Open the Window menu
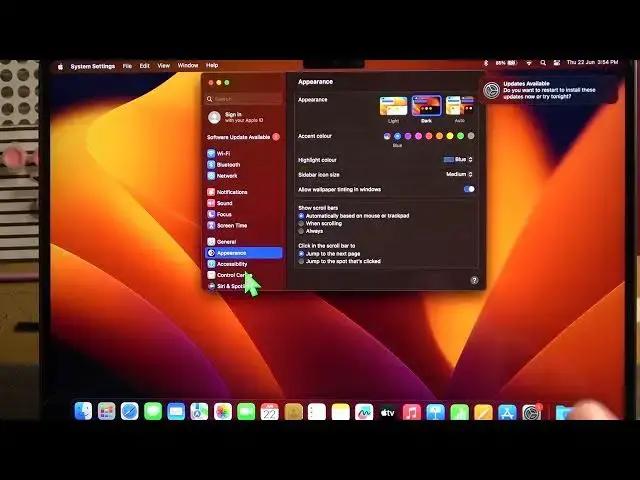This screenshot has height=480, width=640. (x=188, y=65)
